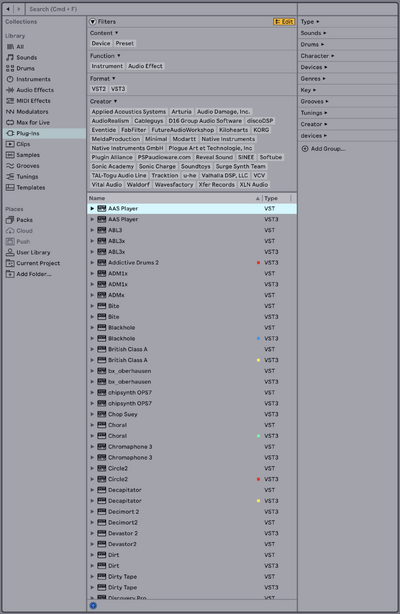Screen dimensions: 400x614
Task: Click Add Folder in Places
Action: 34,274
